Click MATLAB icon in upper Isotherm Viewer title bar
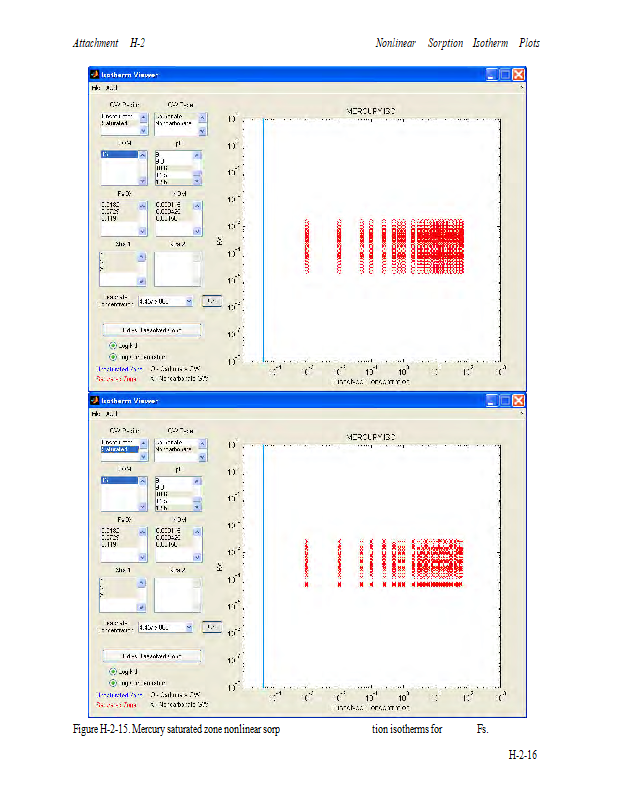The height and width of the screenshot is (800, 618). click(x=95, y=74)
